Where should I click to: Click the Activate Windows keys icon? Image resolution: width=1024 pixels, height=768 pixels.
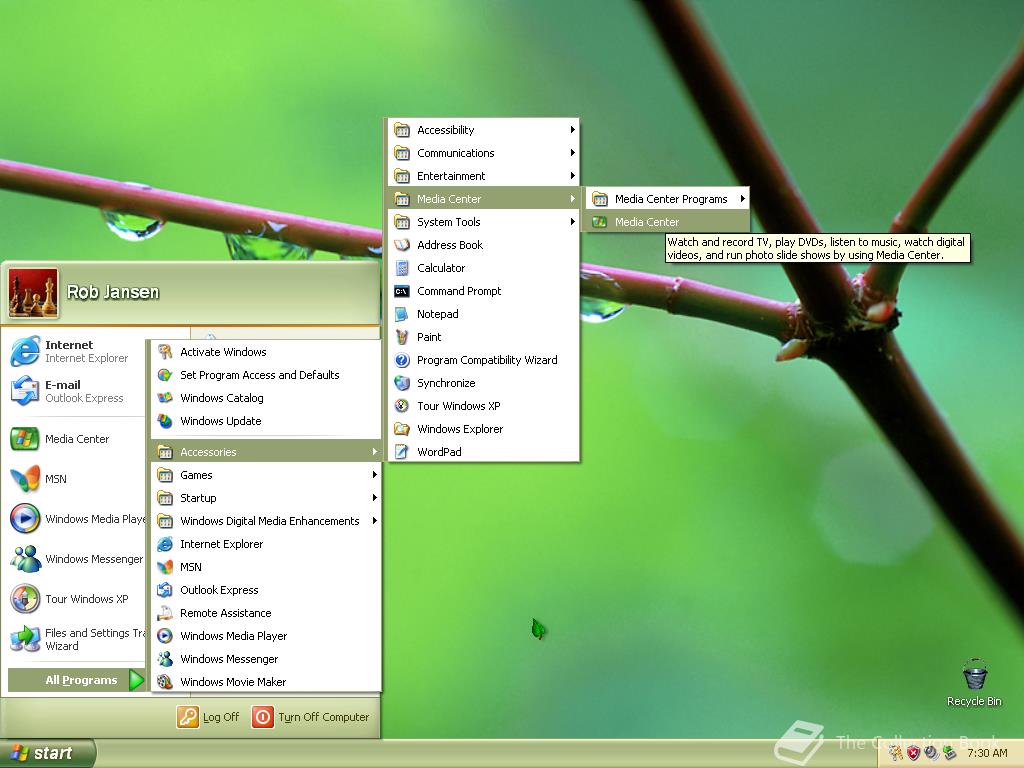(165, 352)
